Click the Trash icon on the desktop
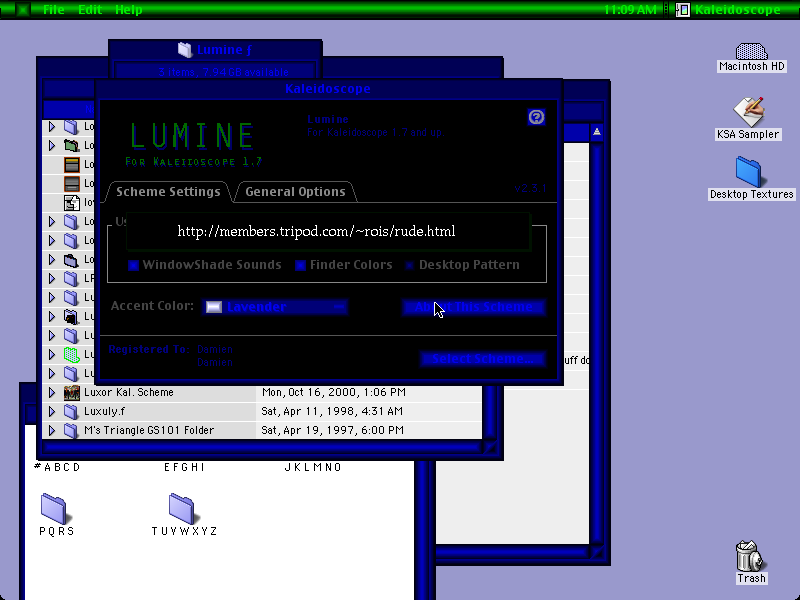The image size is (800, 600). click(x=749, y=556)
